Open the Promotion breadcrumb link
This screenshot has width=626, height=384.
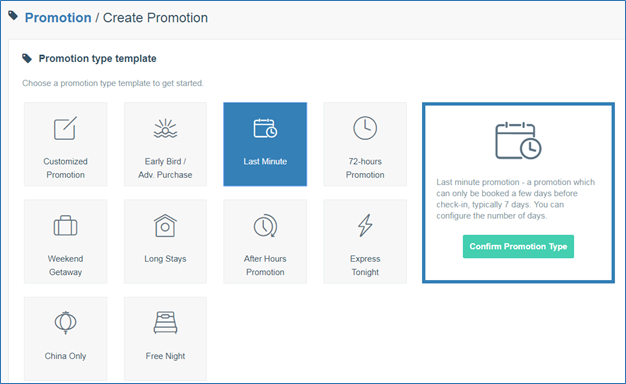click(x=58, y=18)
